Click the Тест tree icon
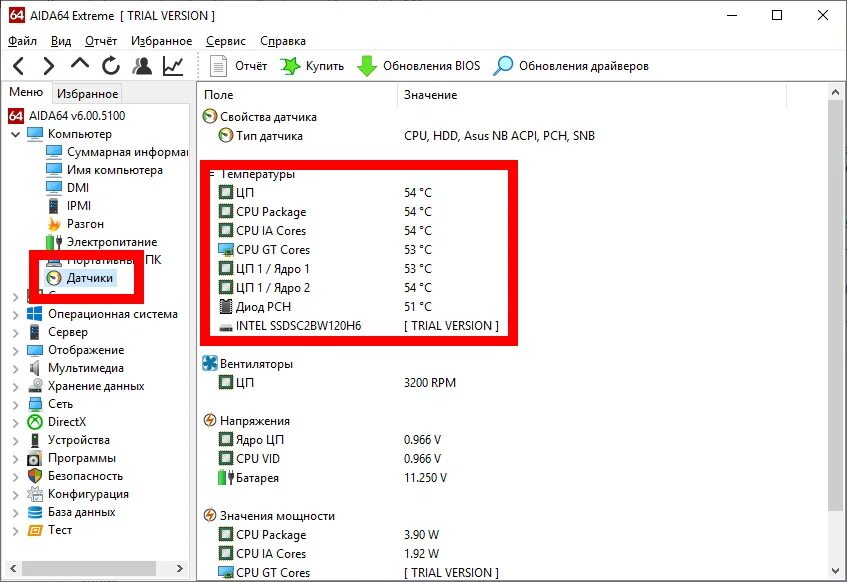 pos(35,530)
